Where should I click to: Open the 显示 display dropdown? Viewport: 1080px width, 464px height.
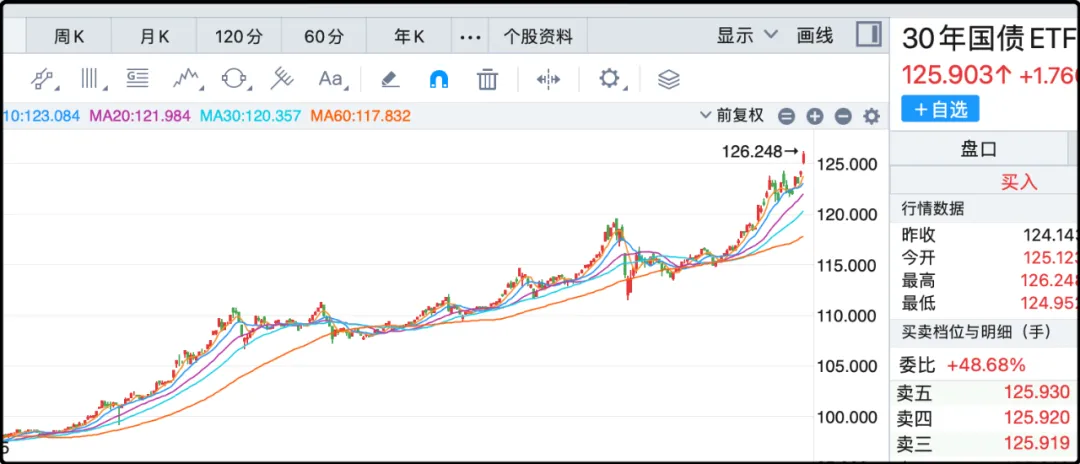tap(746, 36)
